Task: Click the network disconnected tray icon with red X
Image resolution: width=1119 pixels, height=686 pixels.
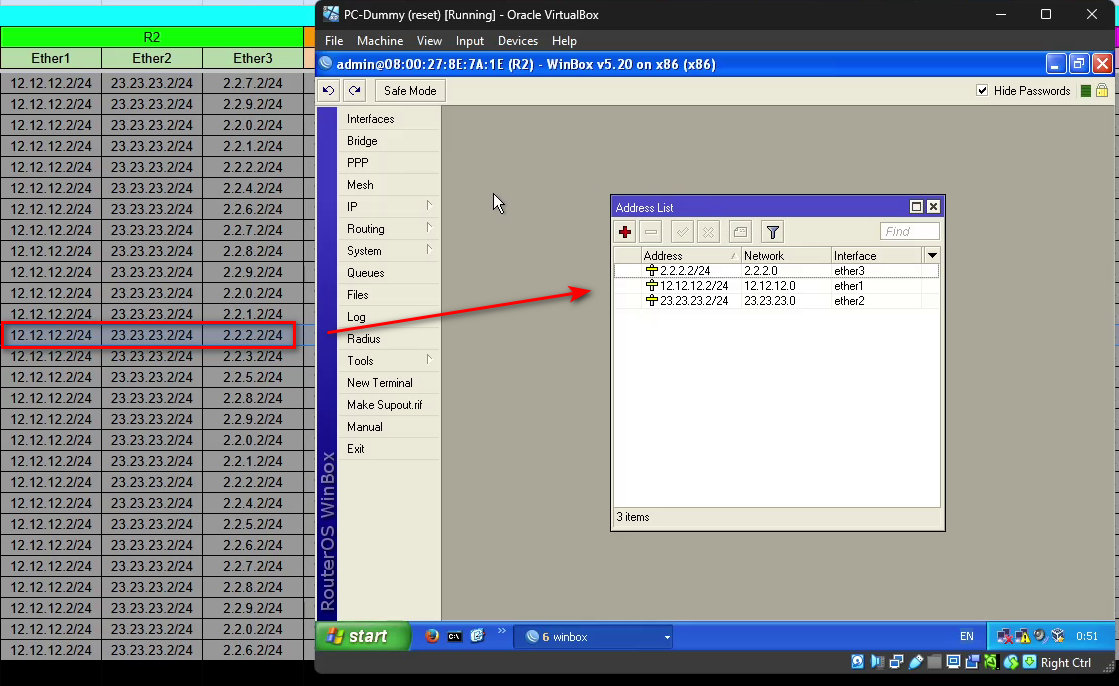Action: click(1005, 636)
